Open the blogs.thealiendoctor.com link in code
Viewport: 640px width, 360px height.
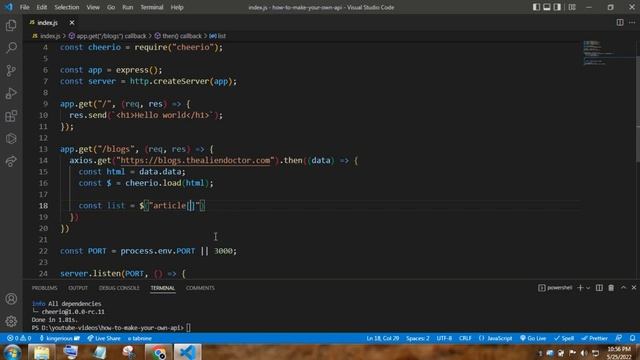[195, 160]
